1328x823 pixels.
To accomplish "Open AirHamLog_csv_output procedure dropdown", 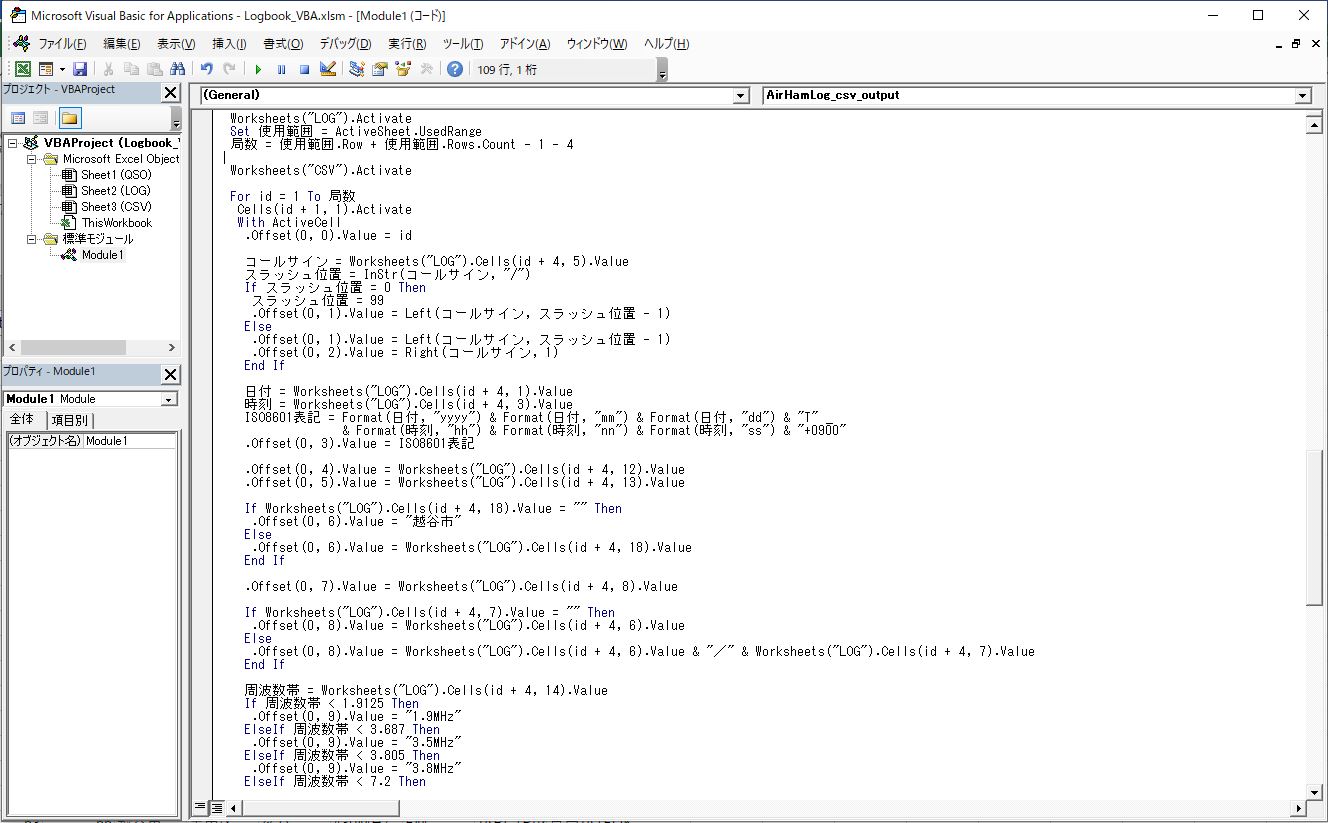I will [x=1303, y=96].
